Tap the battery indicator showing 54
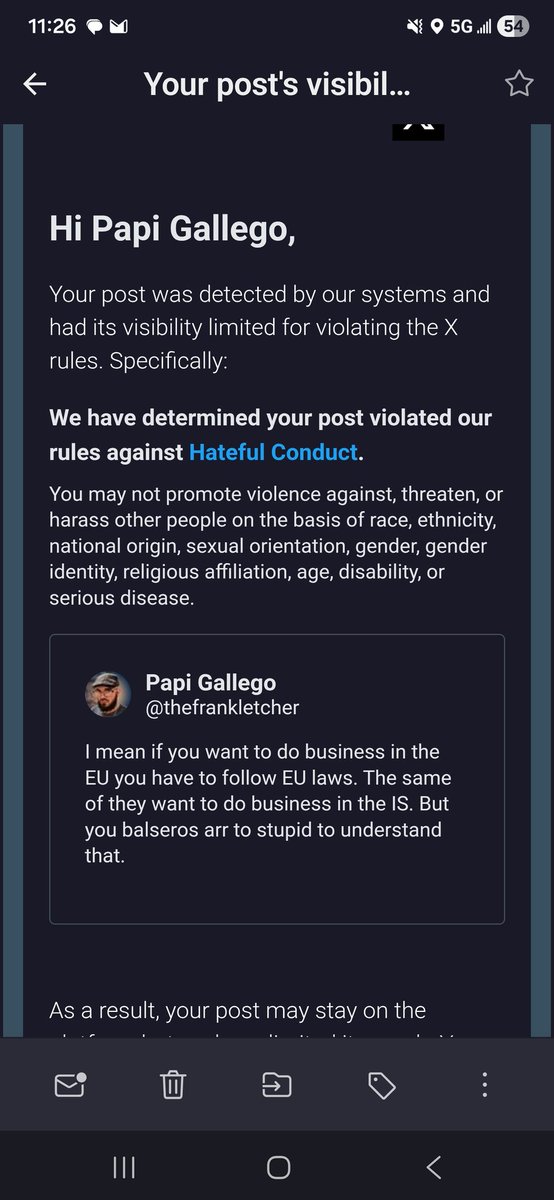The width and height of the screenshot is (554, 1200). (x=513, y=27)
